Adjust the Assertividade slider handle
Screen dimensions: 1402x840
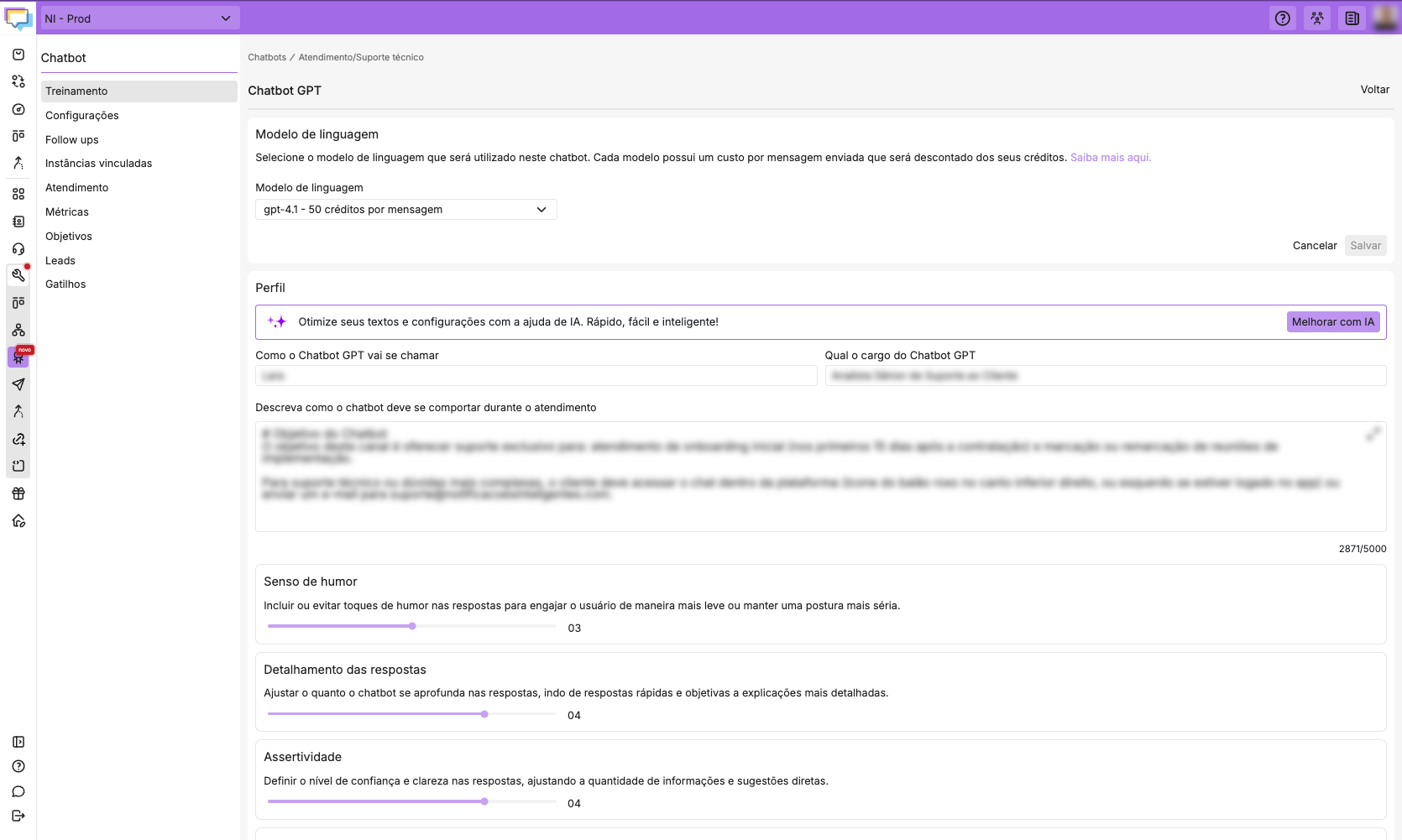click(484, 801)
